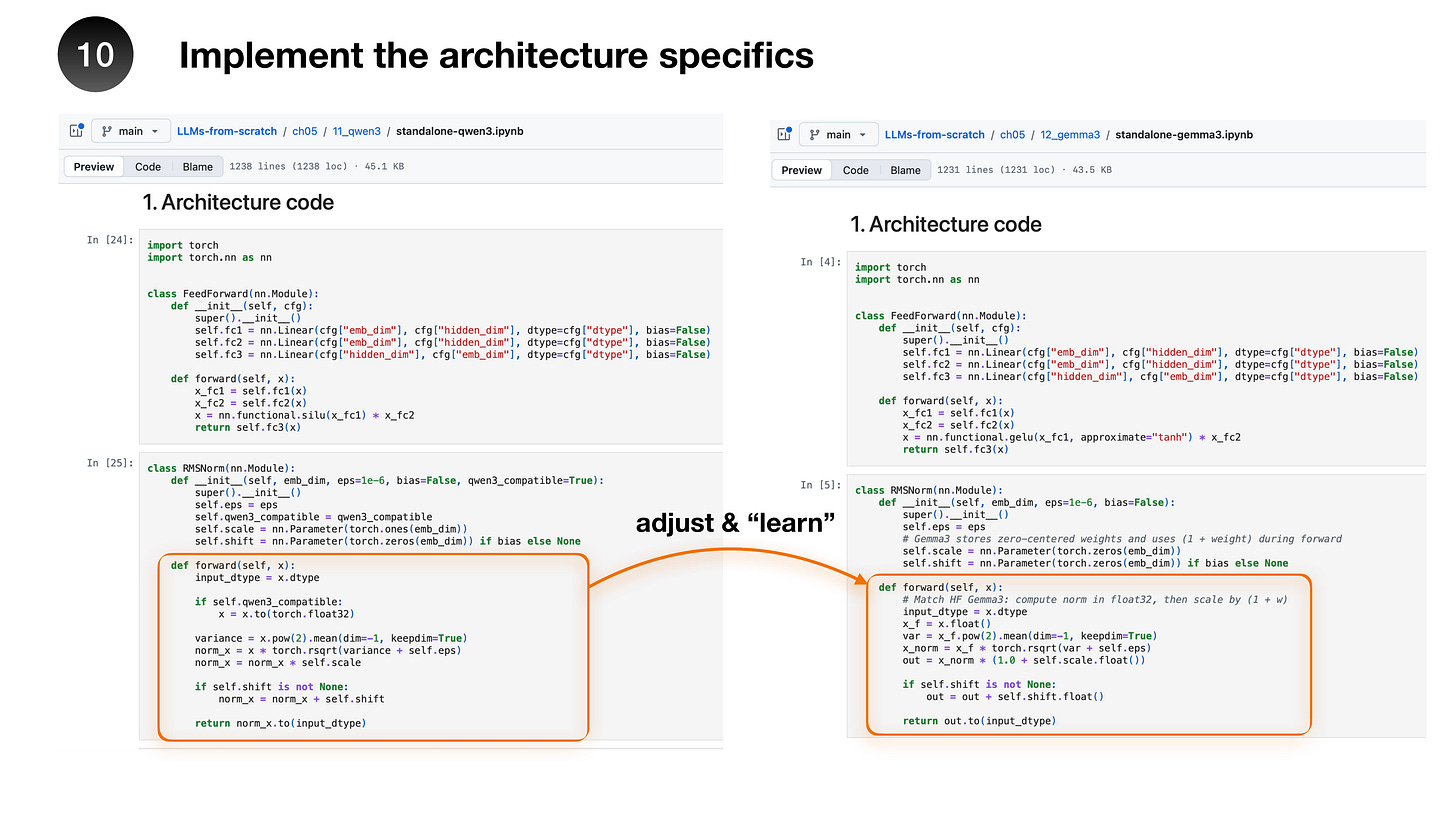Open LLMs-from-scratch link in qwen3 breadcrumb
Image resolution: width=1456 pixels, height=819 pixels.
pos(229,131)
